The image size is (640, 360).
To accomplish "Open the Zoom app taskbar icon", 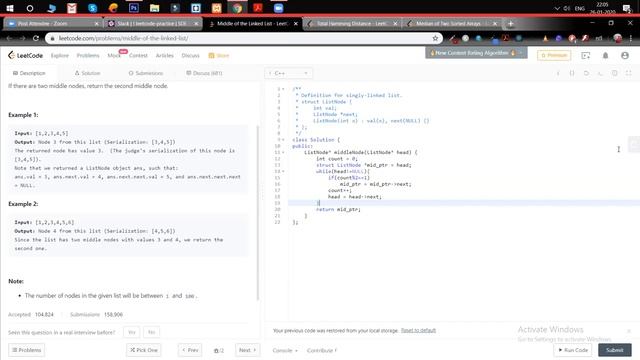I will pos(278,8).
